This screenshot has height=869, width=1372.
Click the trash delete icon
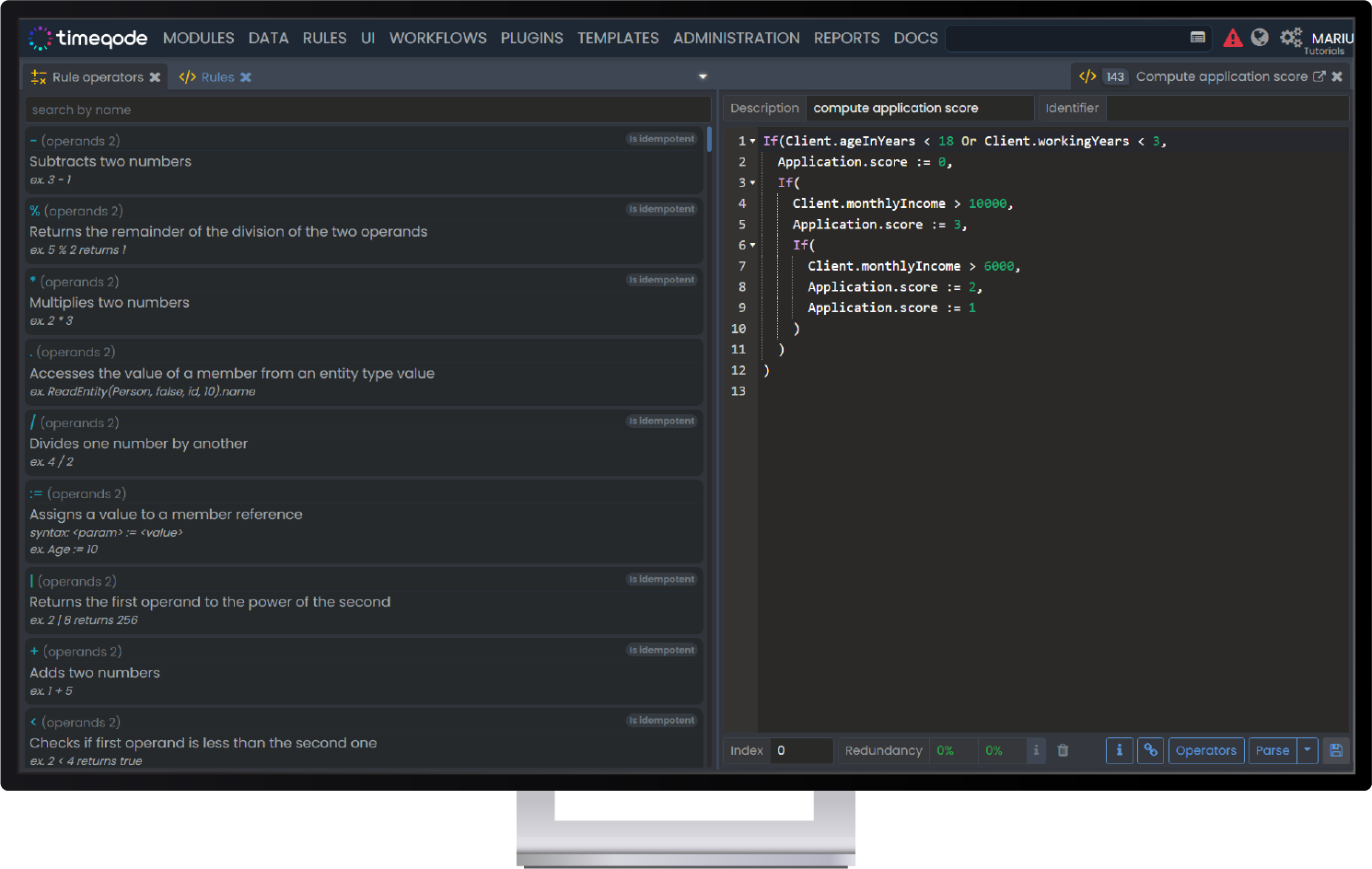pyautogui.click(x=1063, y=750)
